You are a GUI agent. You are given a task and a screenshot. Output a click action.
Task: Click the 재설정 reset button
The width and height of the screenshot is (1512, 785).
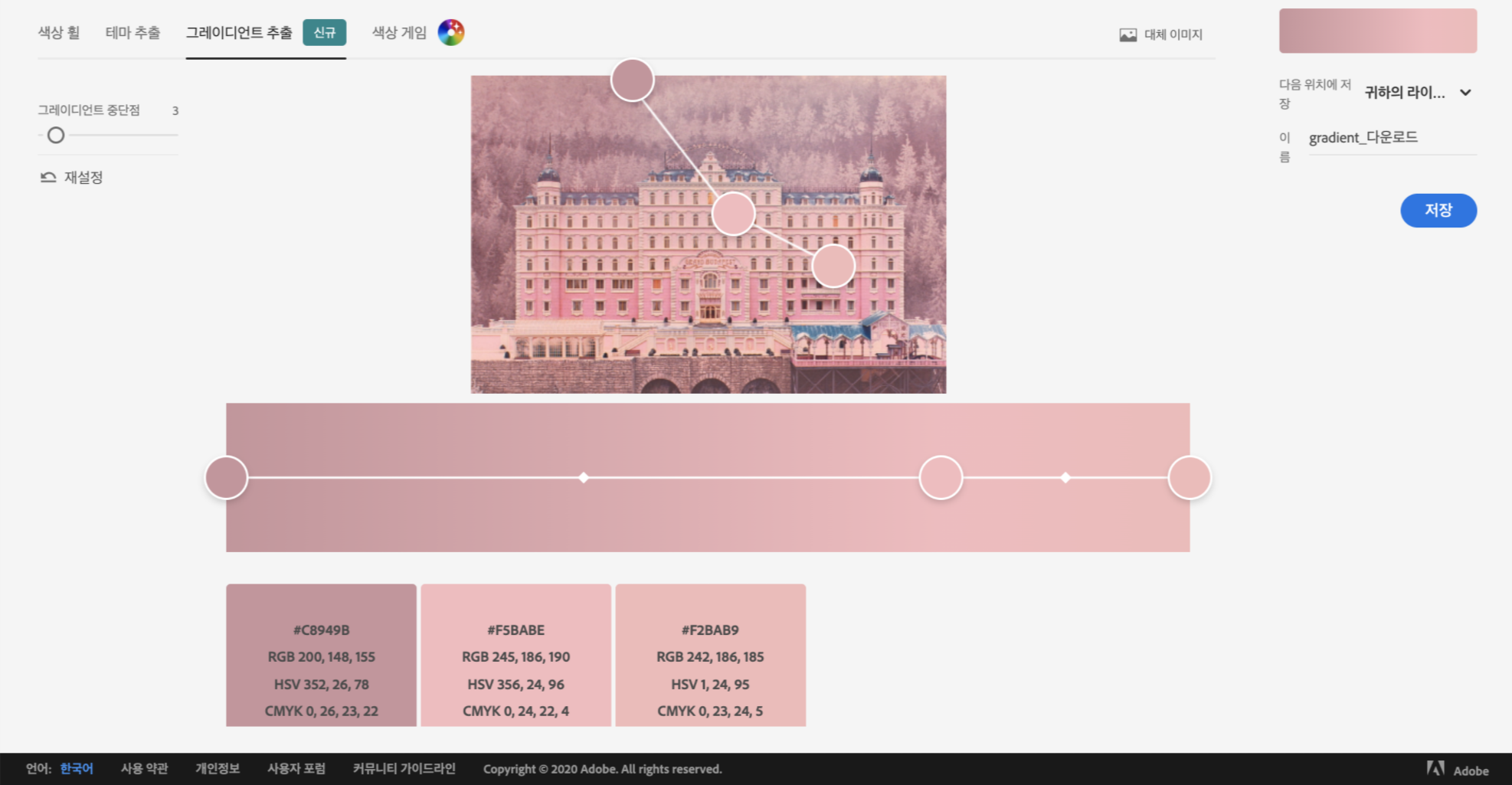pos(71,177)
